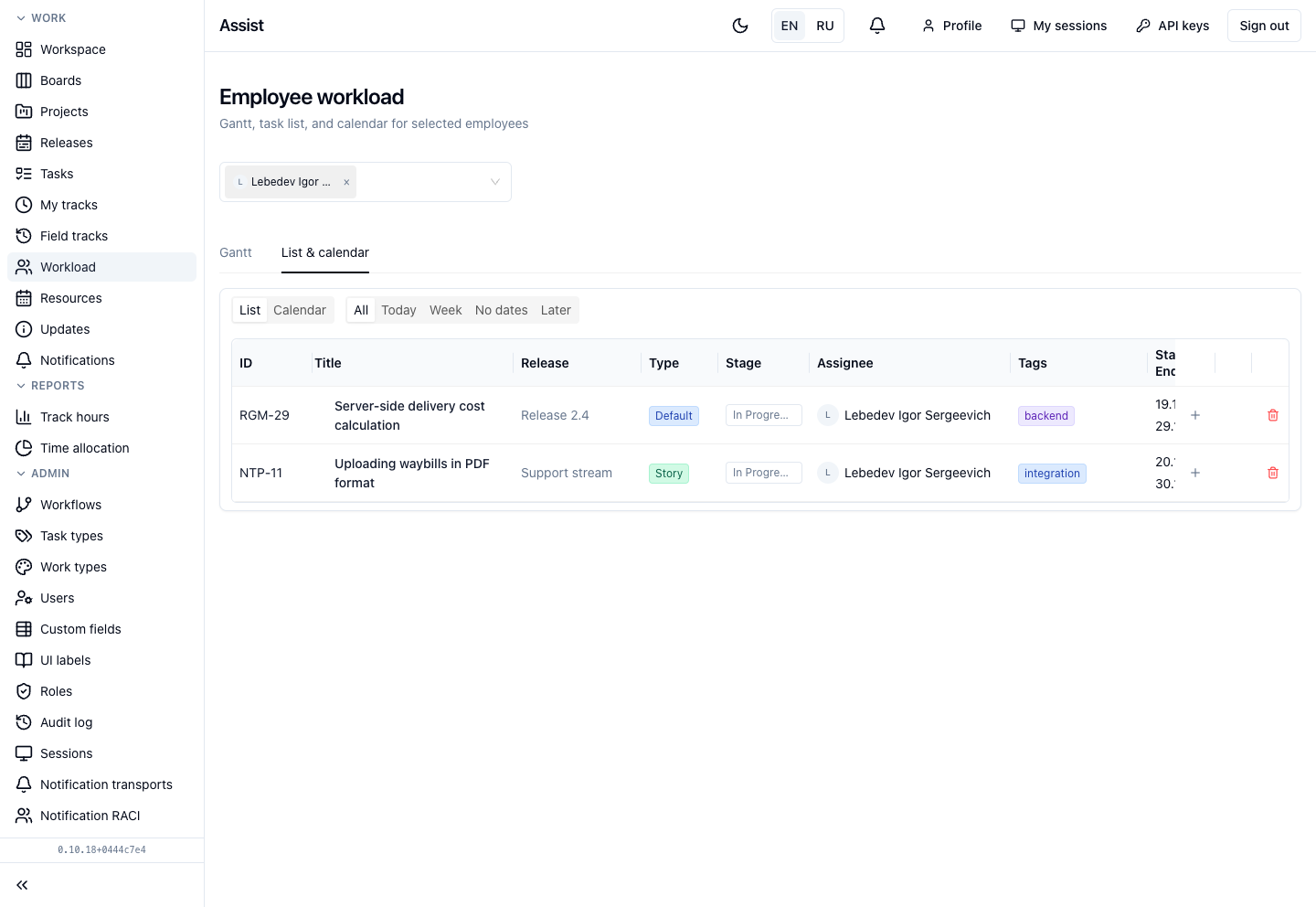1316x907 pixels.
Task: Open Workspace from sidebar
Action: coord(101,49)
